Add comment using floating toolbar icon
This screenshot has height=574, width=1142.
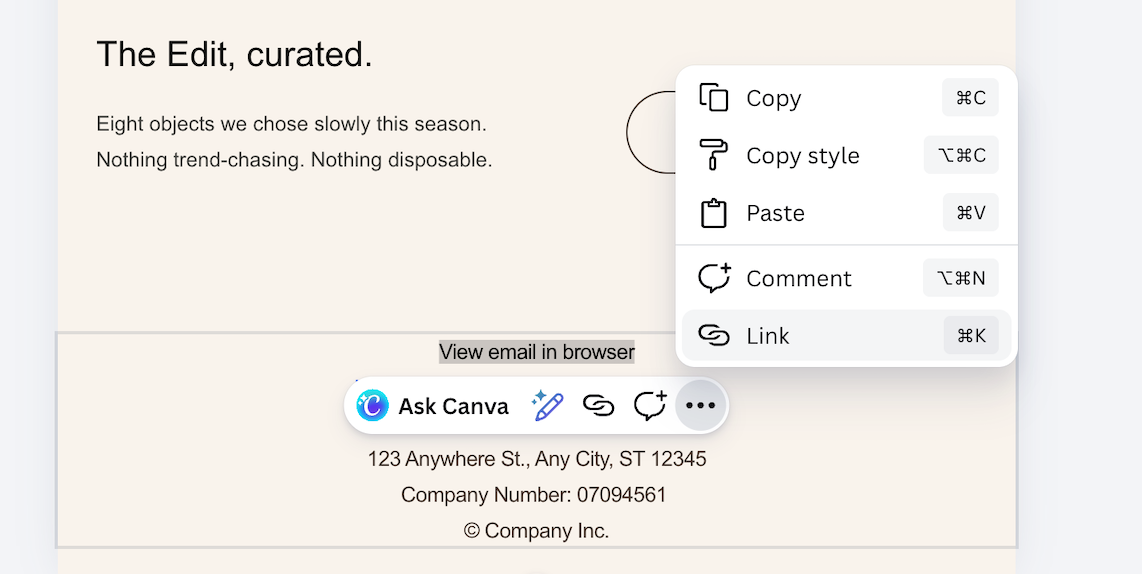tap(650, 405)
